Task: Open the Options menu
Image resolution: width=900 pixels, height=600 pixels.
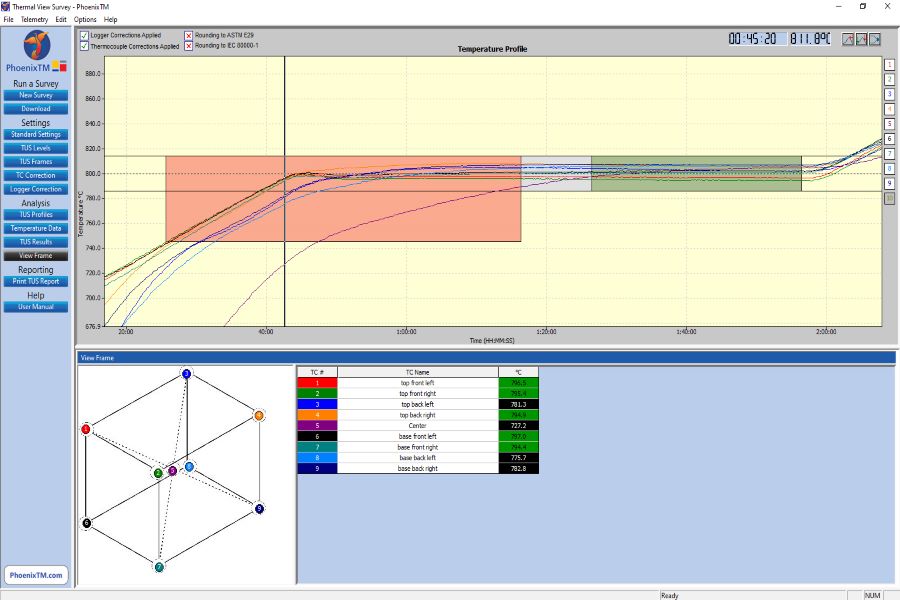Action: (85, 20)
